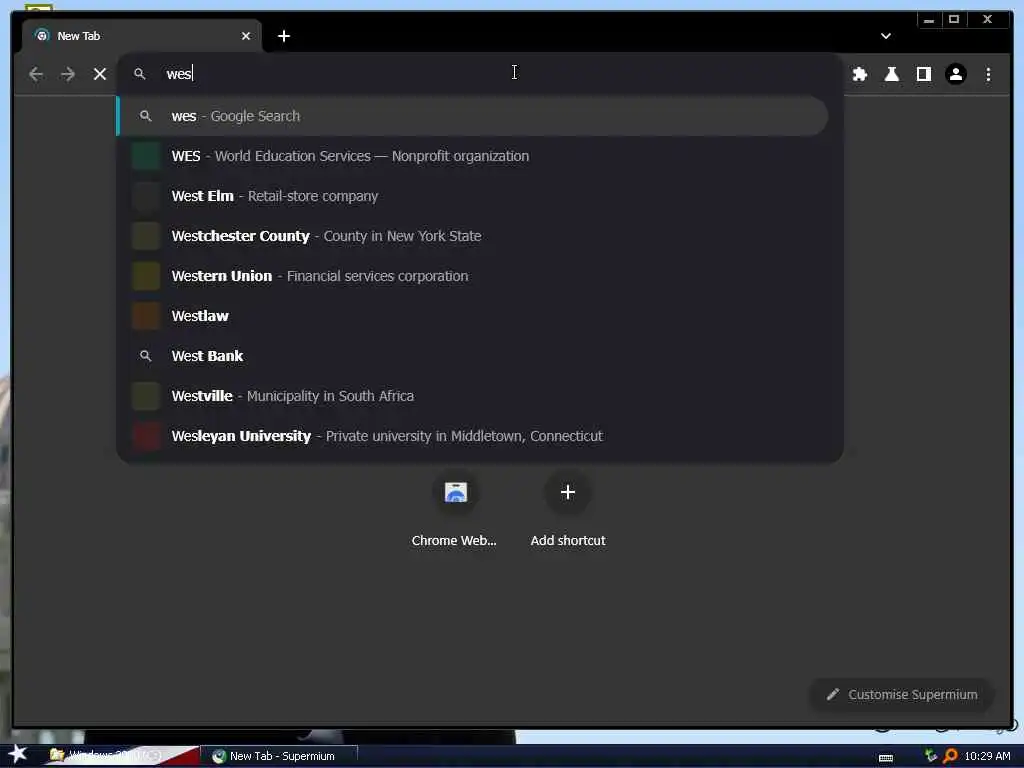This screenshot has width=1024, height=768.
Task: Open the Extensions puzzle icon
Action: click(x=859, y=74)
